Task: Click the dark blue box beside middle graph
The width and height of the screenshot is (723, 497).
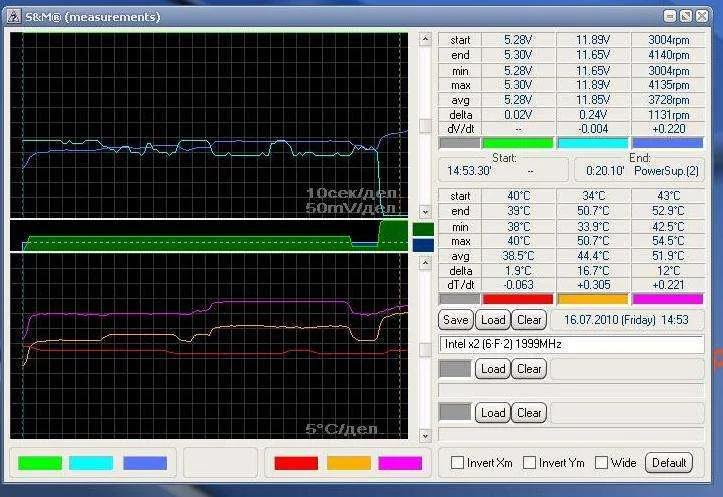Action: [x=423, y=244]
